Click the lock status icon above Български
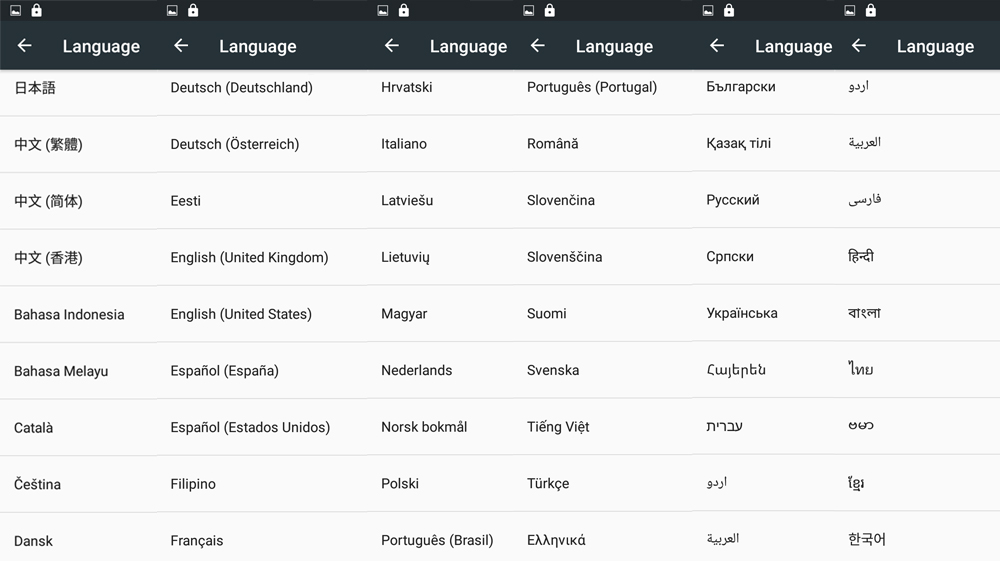The image size is (1000, 561). point(729,10)
